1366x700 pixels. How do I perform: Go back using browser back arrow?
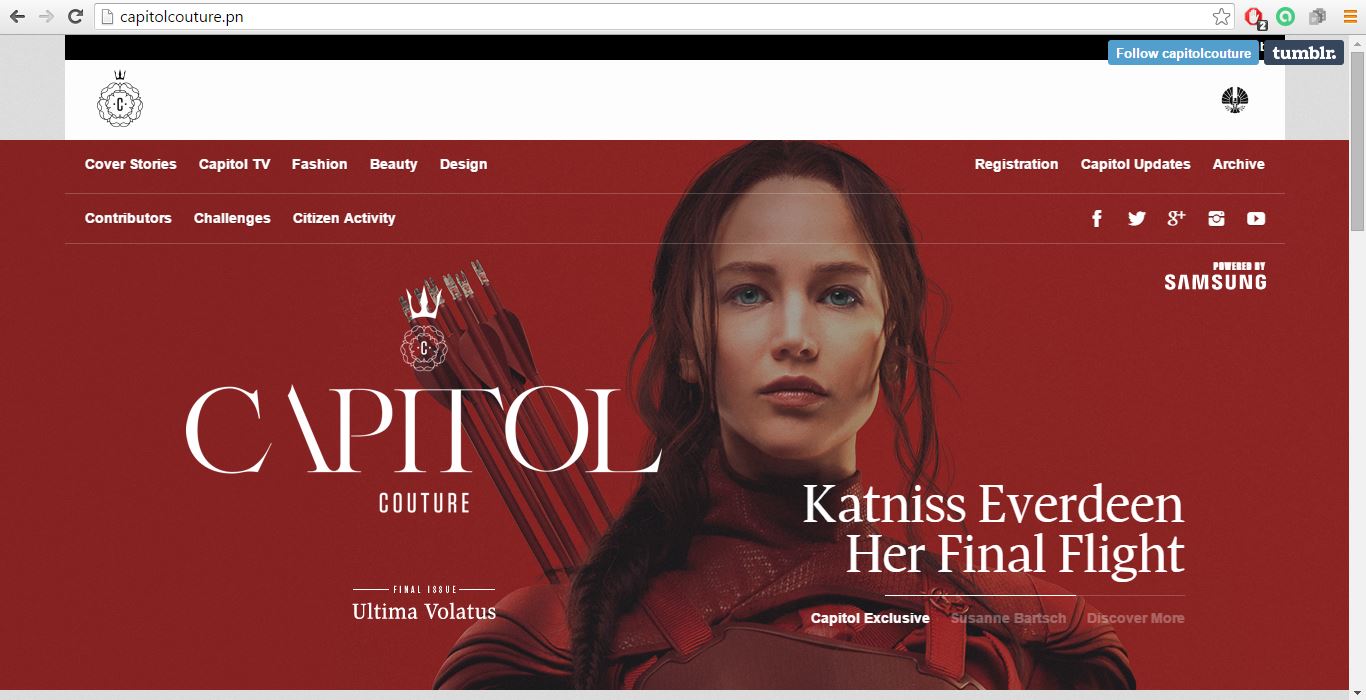[17, 16]
